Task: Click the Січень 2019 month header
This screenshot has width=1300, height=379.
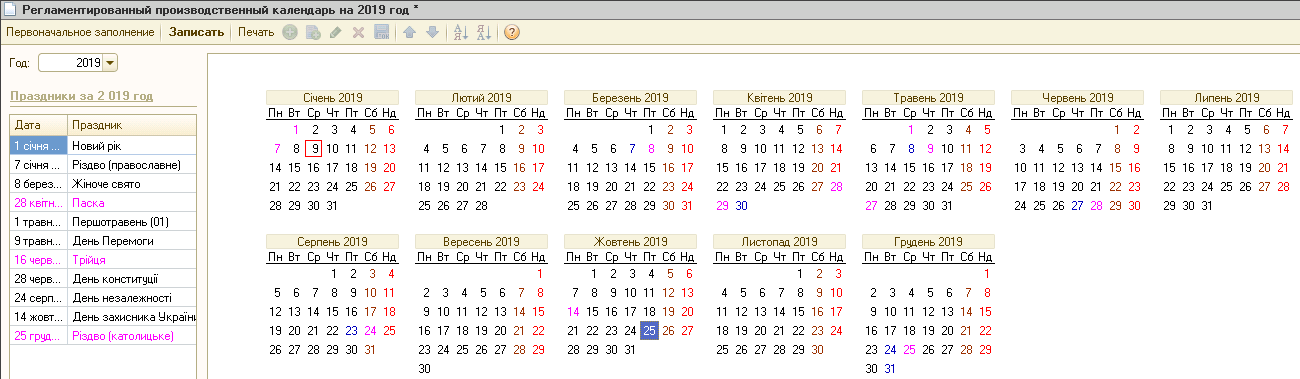Action: pos(332,98)
